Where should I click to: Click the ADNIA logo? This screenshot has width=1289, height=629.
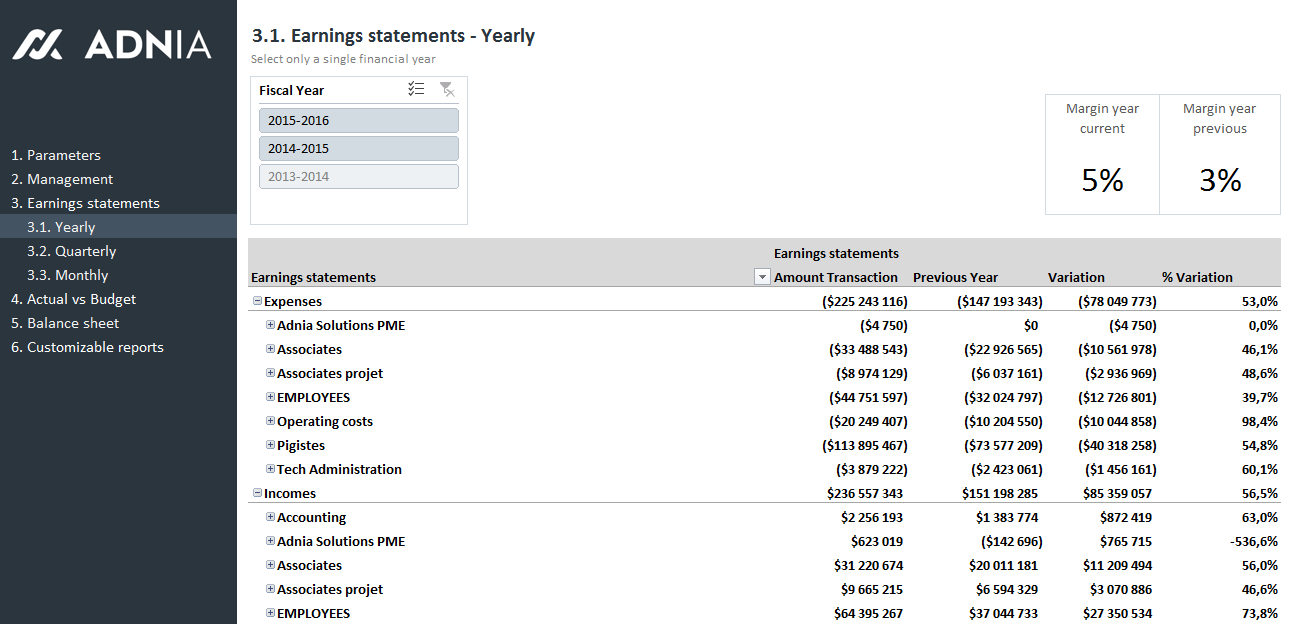tap(112, 44)
